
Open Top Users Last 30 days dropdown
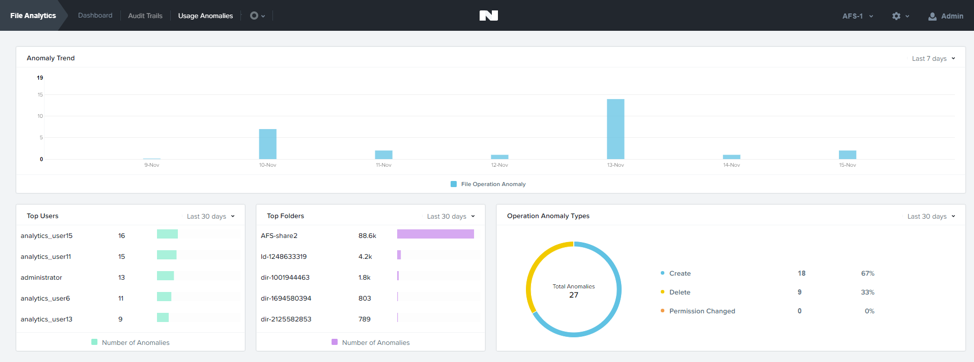coord(211,216)
